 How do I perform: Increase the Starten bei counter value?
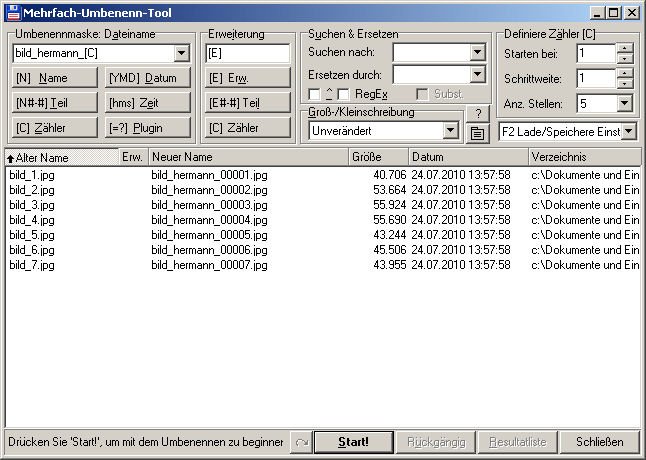click(625, 49)
